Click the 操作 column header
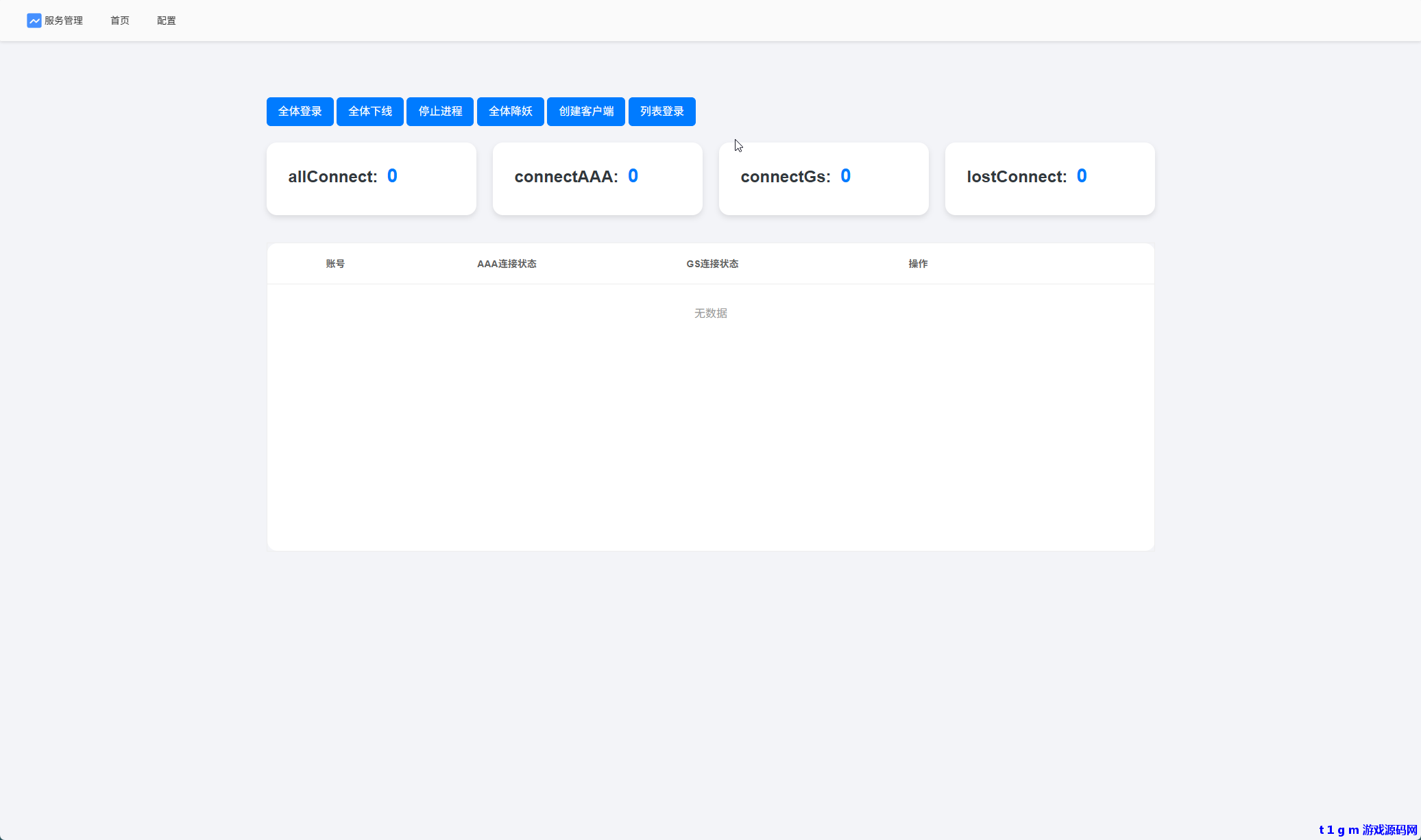Image resolution: width=1421 pixels, height=840 pixels. click(918, 264)
